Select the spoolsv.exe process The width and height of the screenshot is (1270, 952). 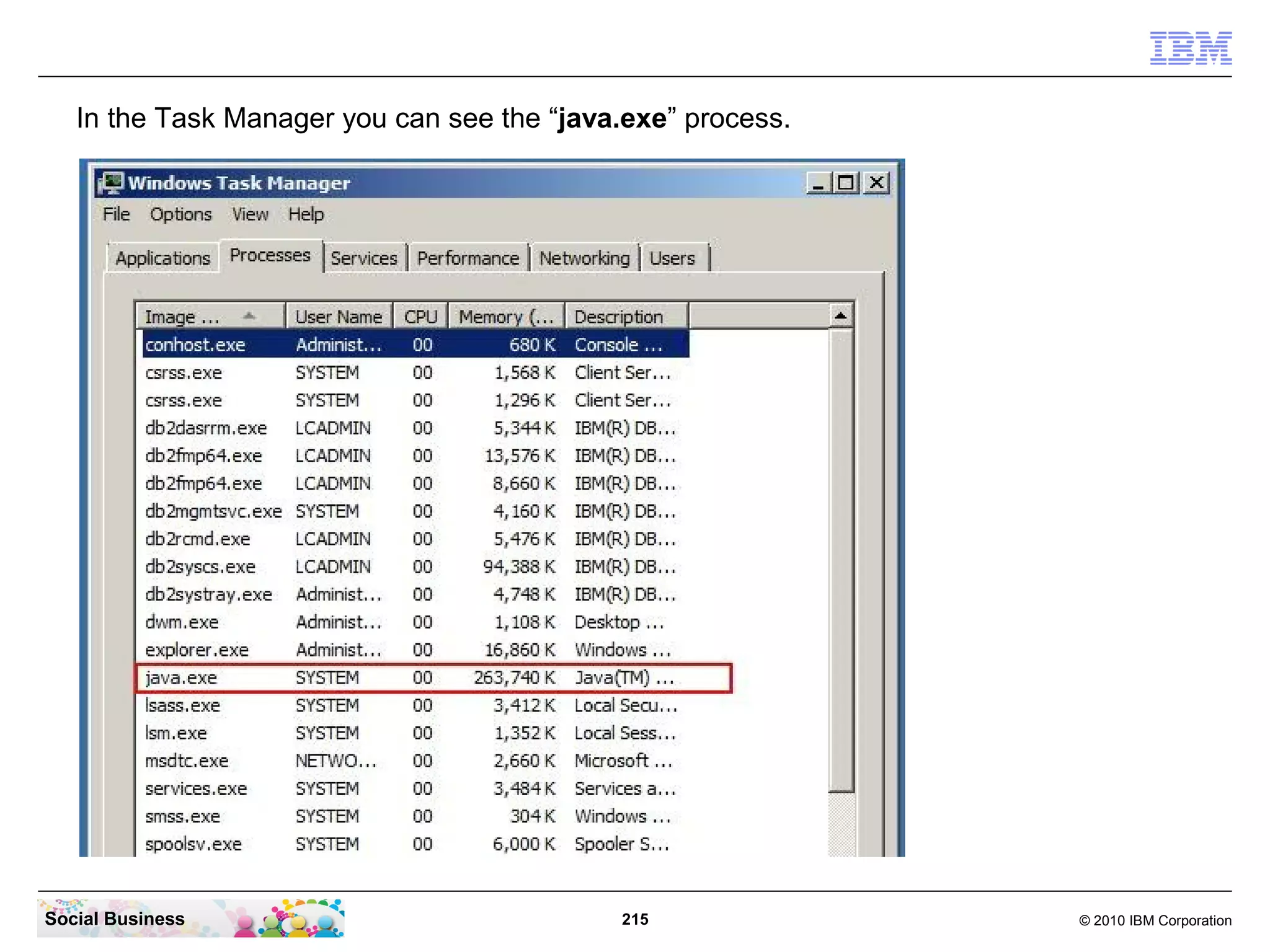point(415,844)
